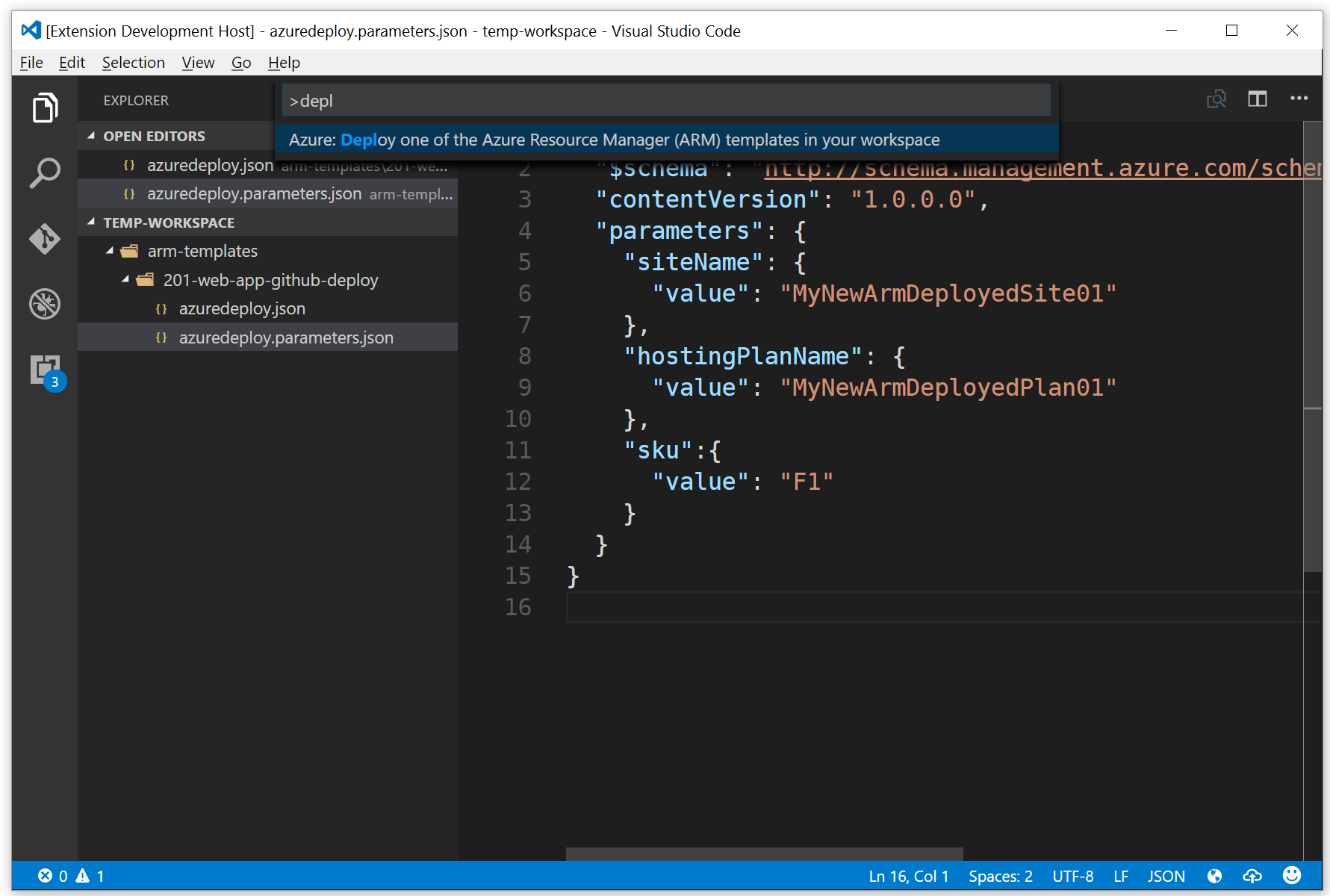Click the "MyNewArmDeployedSite01" value
The height and width of the screenshot is (896, 1330).
pyautogui.click(x=948, y=293)
